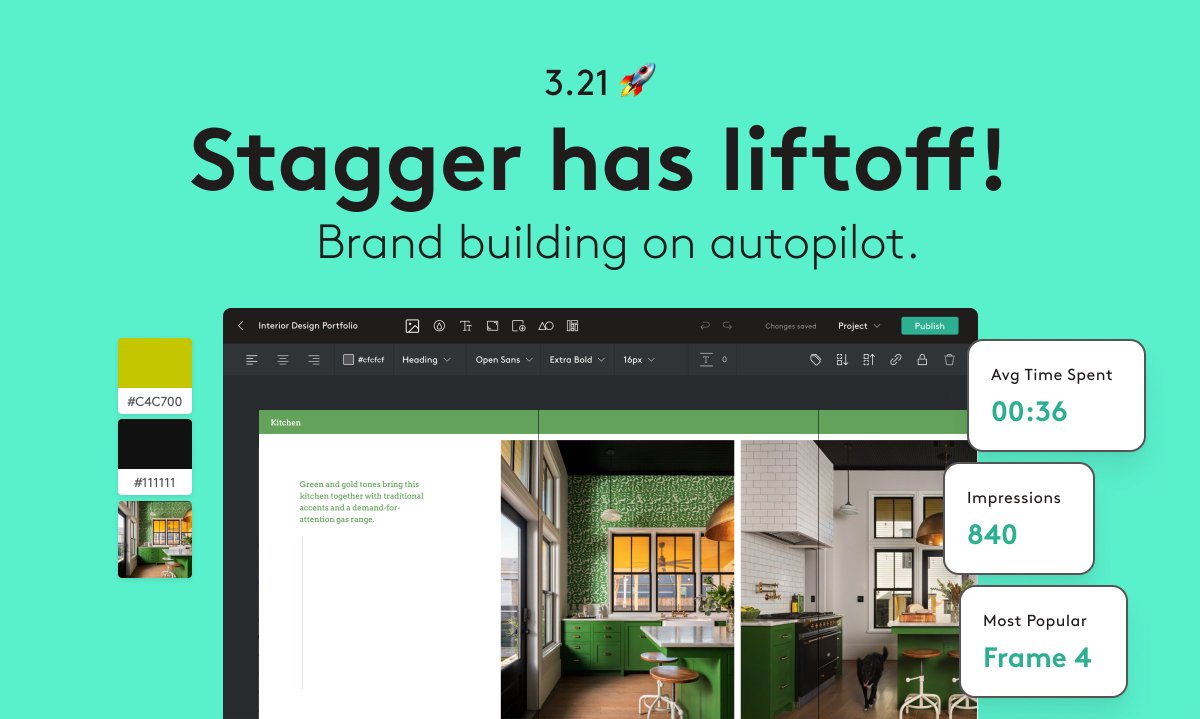The width and height of the screenshot is (1200, 719).
Task: Click the Avg Time Spent card
Action: pyautogui.click(x=1056, y=395)
